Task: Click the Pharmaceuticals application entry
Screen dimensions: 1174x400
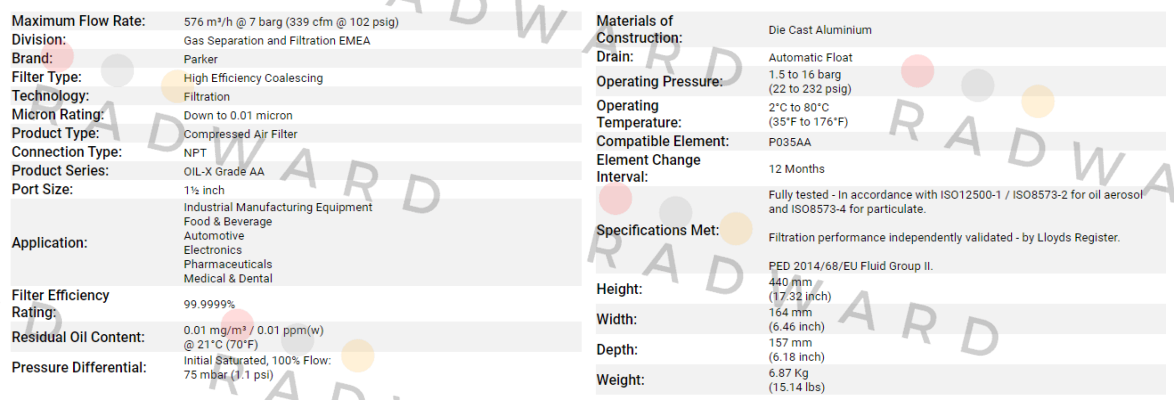Action: pyautogui.click(x=228, y=264)
